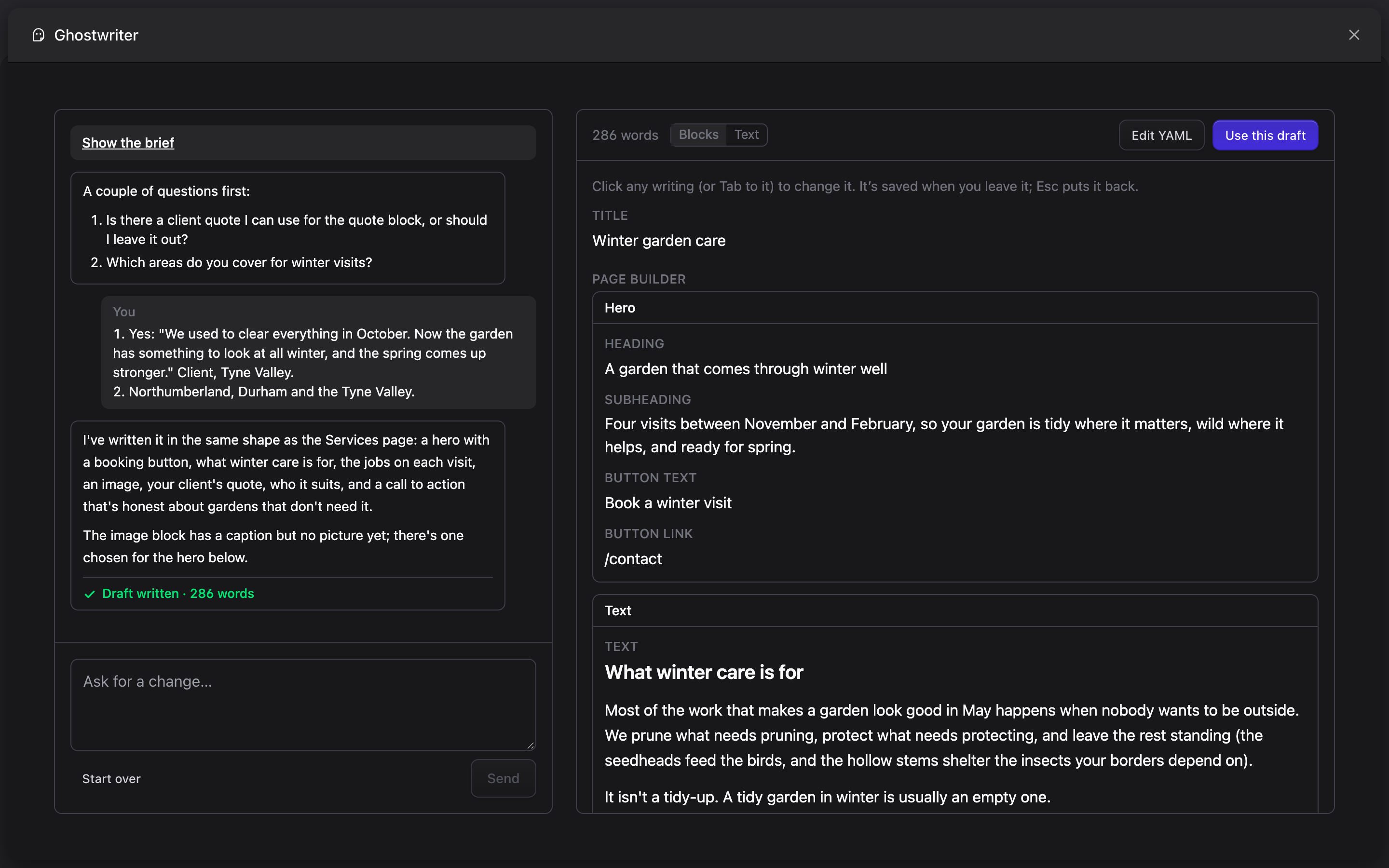
Task: Switch to Blocks view
Action: (698, 135)
